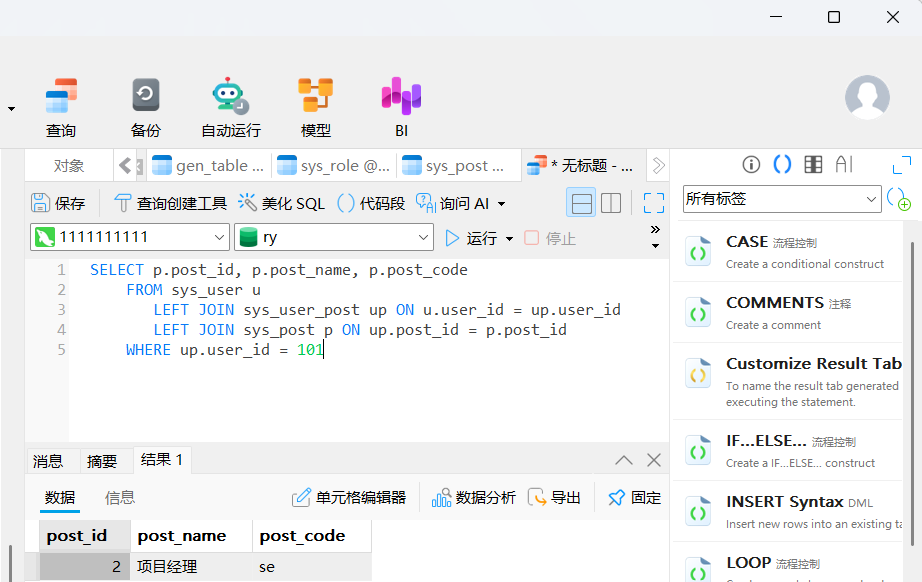Open the 所有标签 tags dropdown

[782, 199]
